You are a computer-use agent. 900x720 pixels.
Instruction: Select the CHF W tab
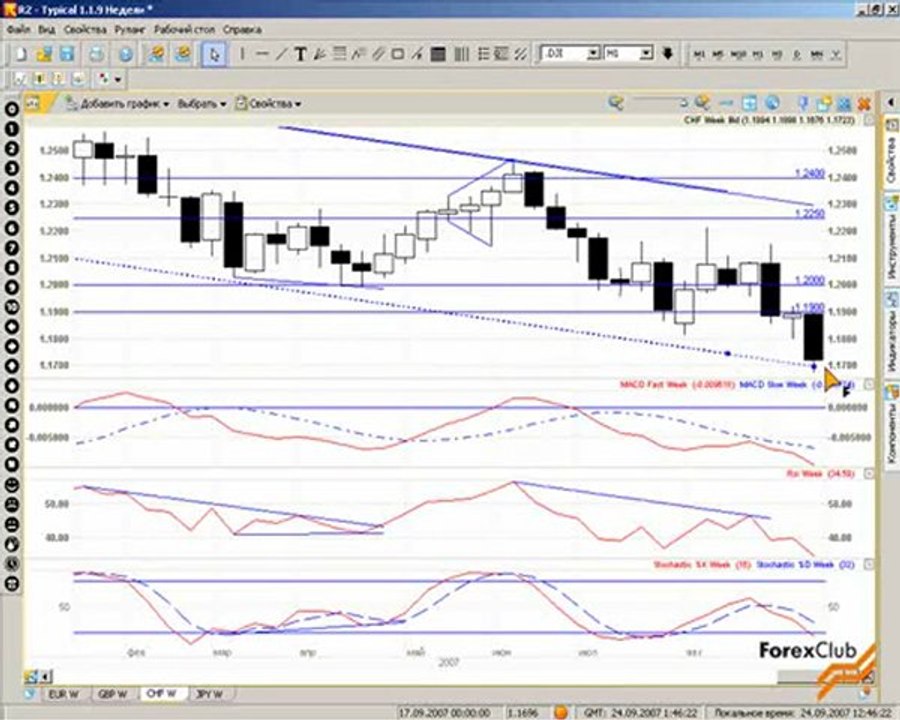coord(162,694)
